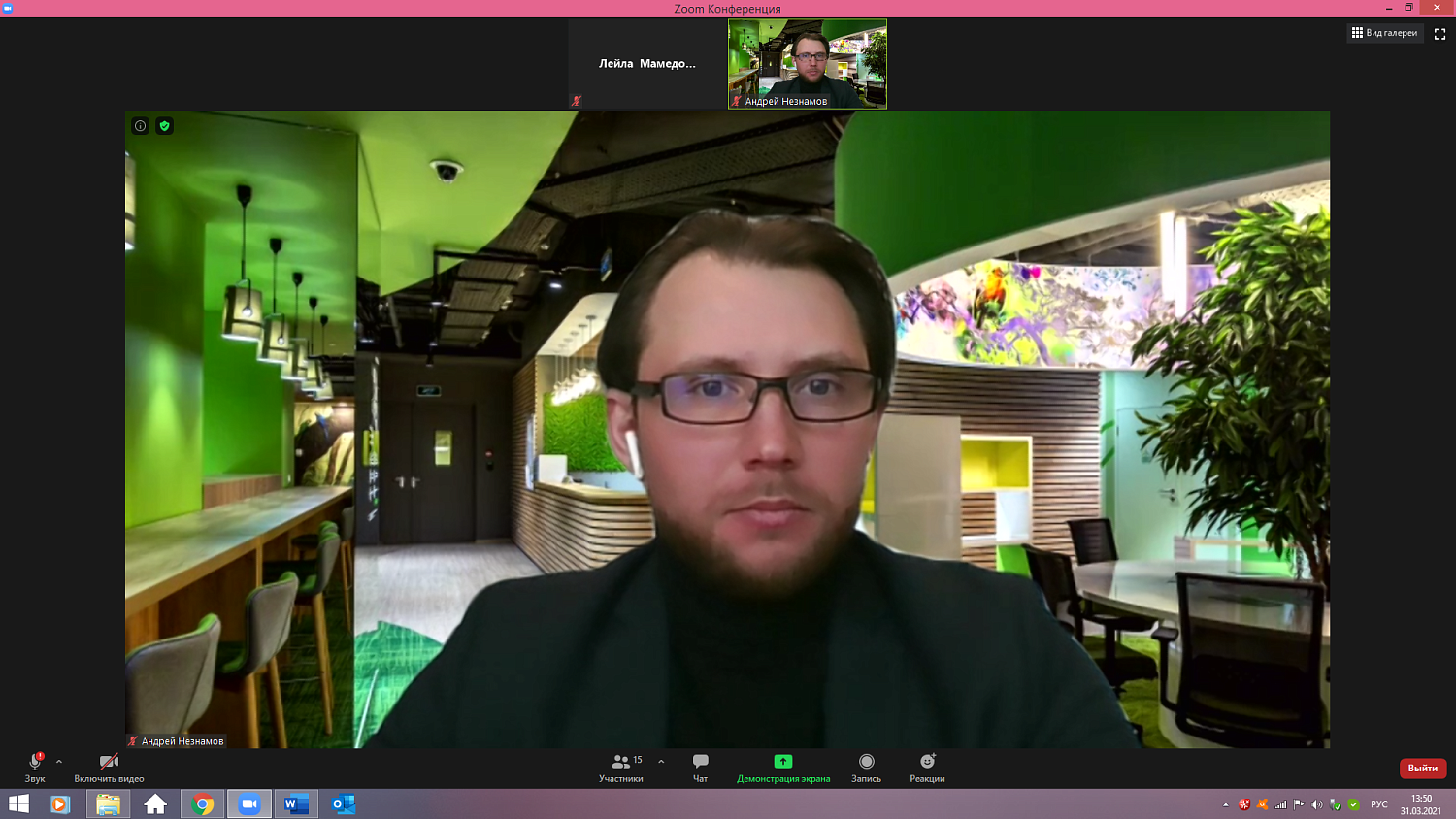Click red antivirus tray icon
The height and width of the screenshot is (819, 1456).
pos(1243,804)
